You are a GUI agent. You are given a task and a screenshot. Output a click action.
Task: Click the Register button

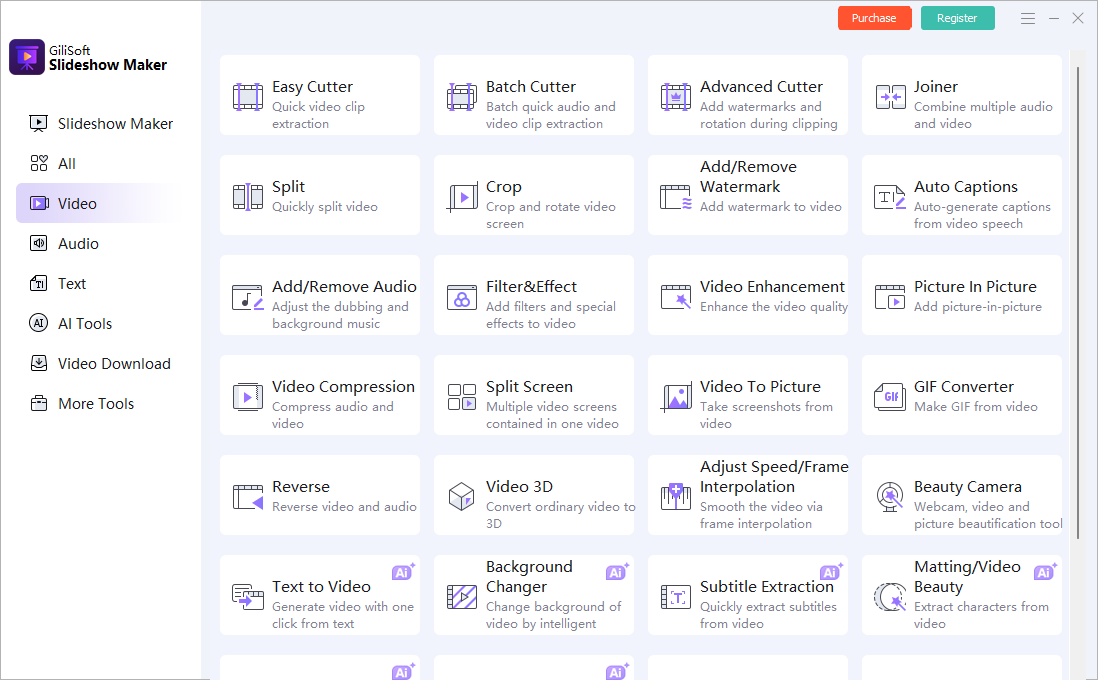coord(957,18)
